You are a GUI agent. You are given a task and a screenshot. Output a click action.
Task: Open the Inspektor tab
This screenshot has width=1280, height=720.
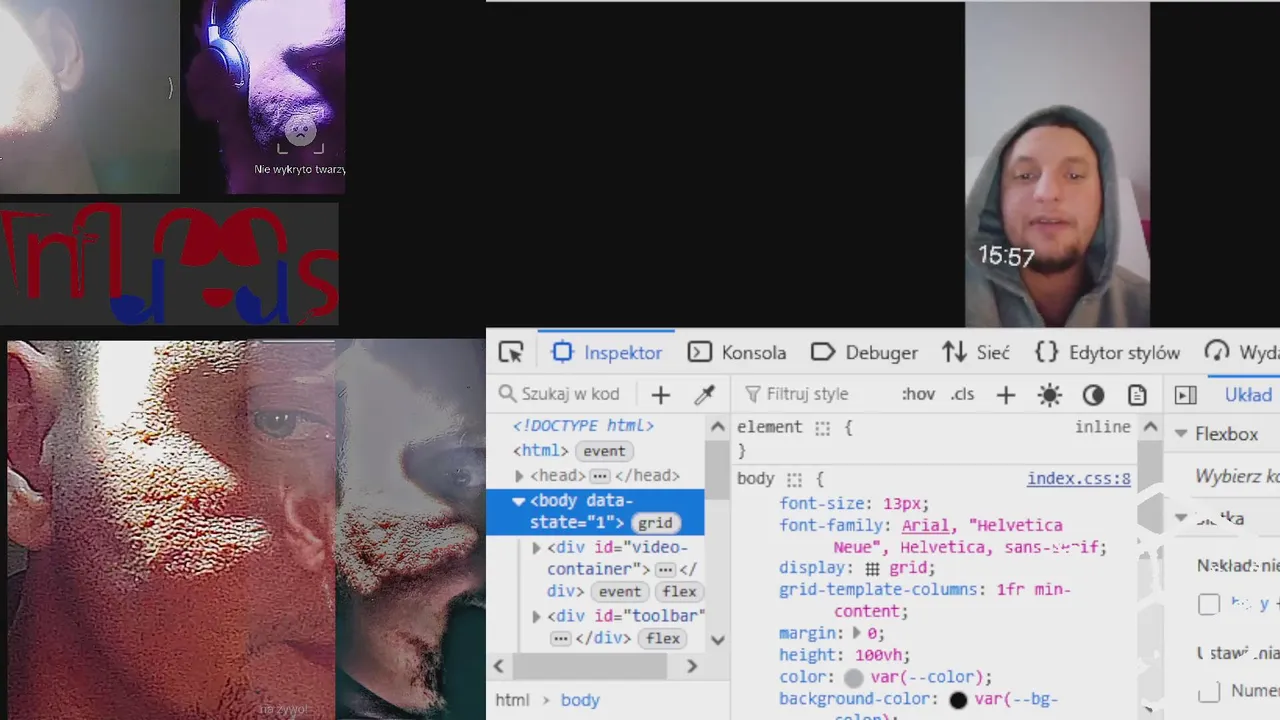(x=607, y=352)
